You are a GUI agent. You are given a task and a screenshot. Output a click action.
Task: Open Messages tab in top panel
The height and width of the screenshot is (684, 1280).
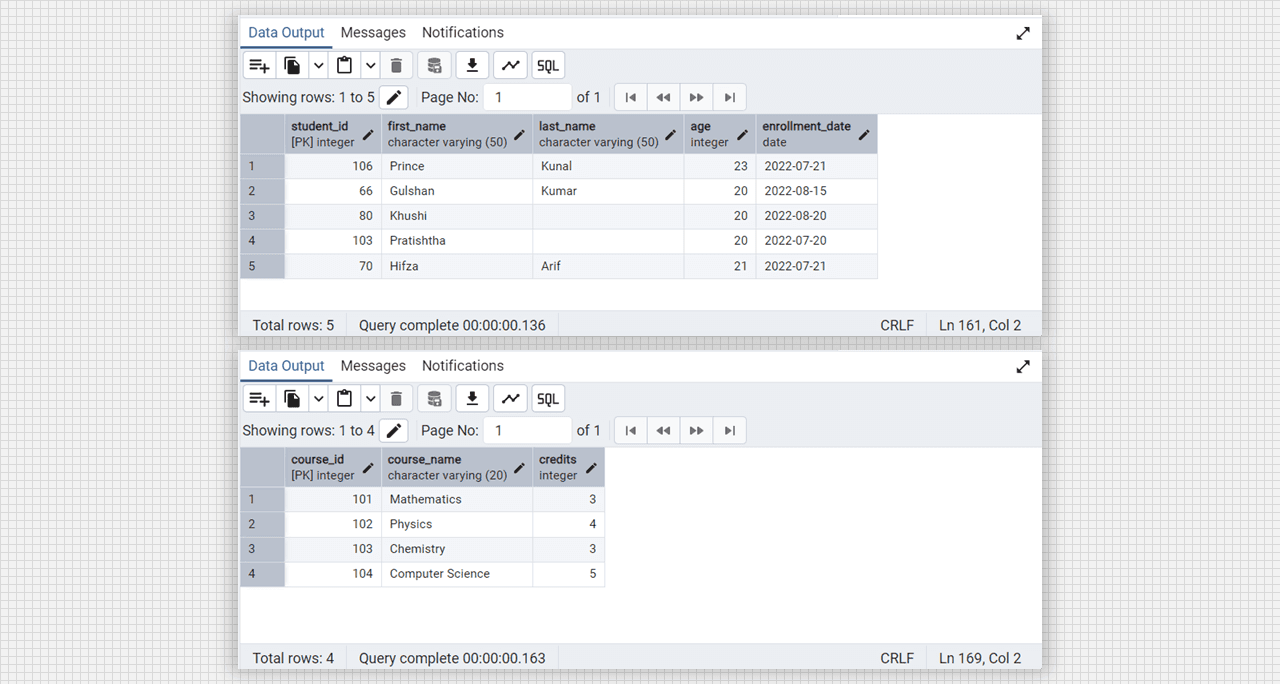click(373, 32)
